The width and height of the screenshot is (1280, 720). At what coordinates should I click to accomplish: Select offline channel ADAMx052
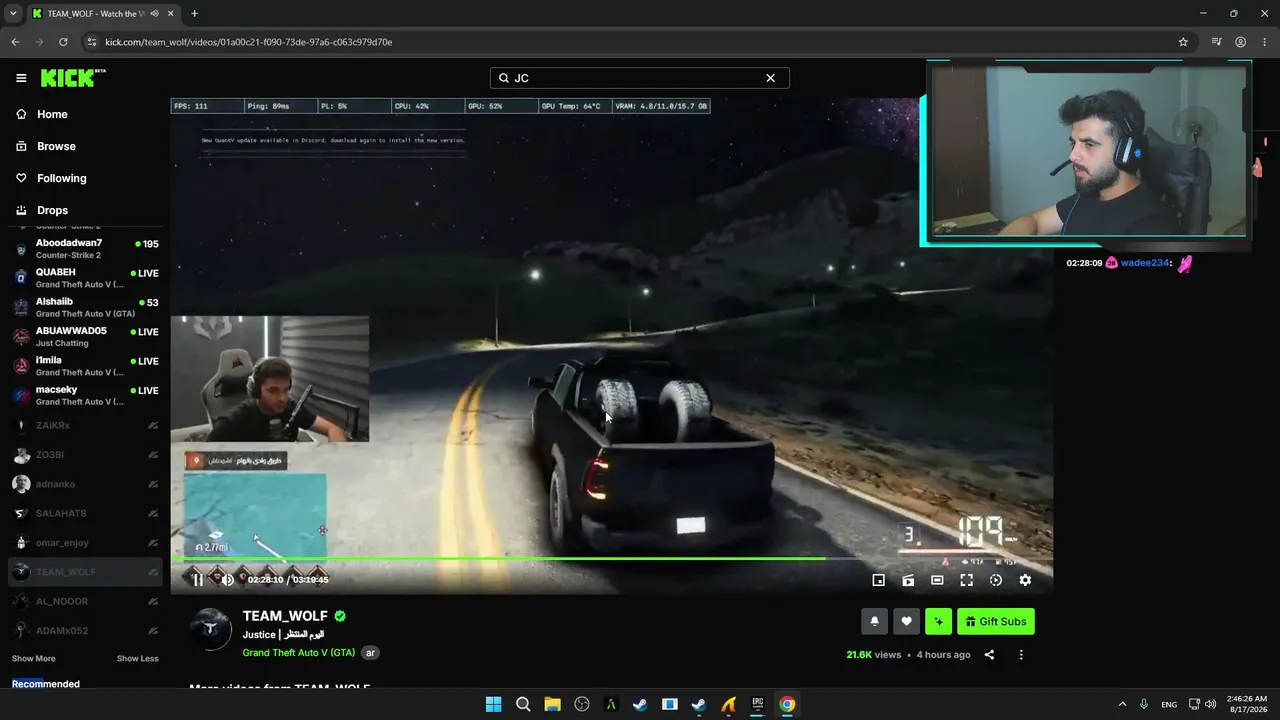[85, 631]
